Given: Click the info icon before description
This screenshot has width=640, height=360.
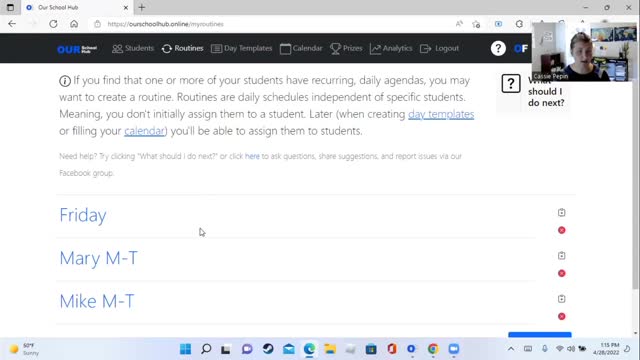Looking at the screenshot, I should (x=65, y=81).
